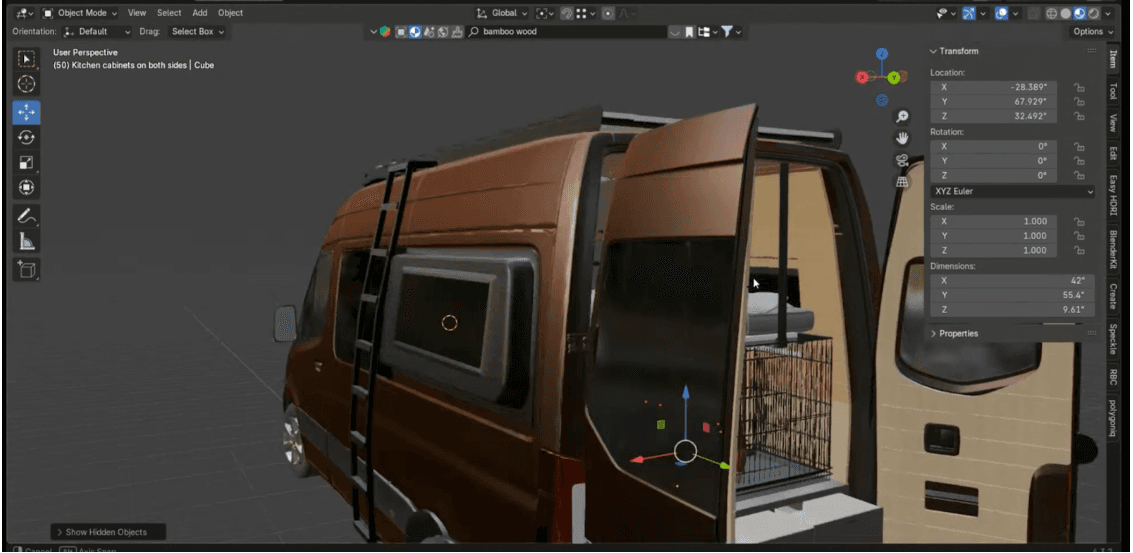Toggle the snap magnet button
Viewport: 1133px width, 553px height.
click(x=567, y=13)
